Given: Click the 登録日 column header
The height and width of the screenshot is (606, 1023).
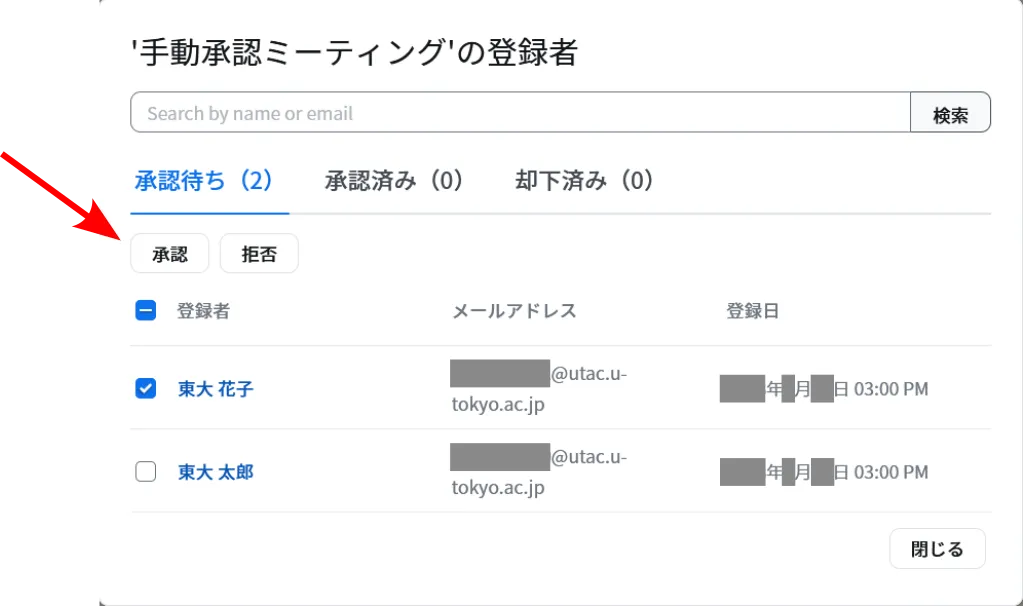Looking at the screenshot, I should point(752,311).
